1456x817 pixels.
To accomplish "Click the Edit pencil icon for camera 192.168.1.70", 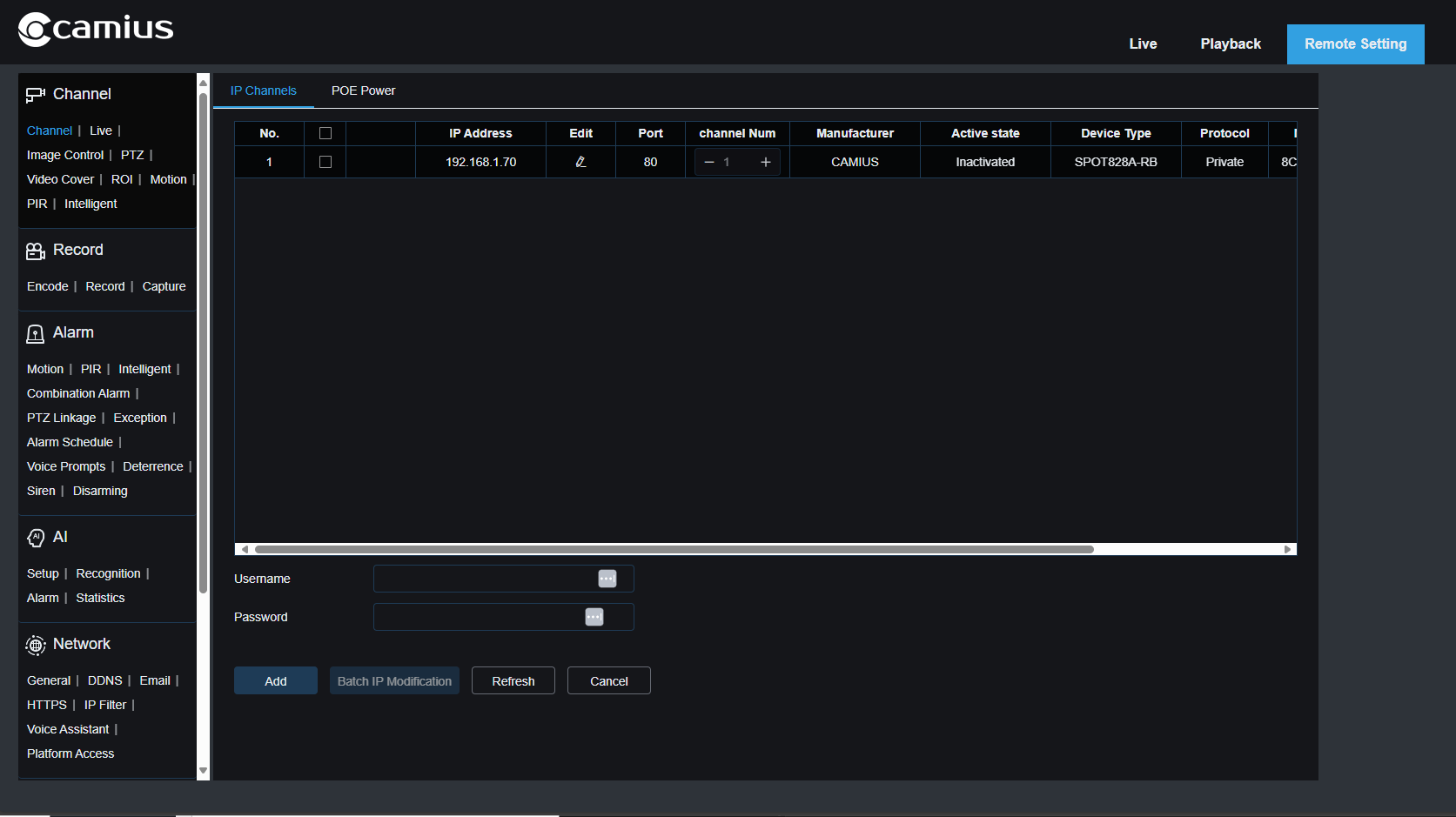I will pos(580,162).
